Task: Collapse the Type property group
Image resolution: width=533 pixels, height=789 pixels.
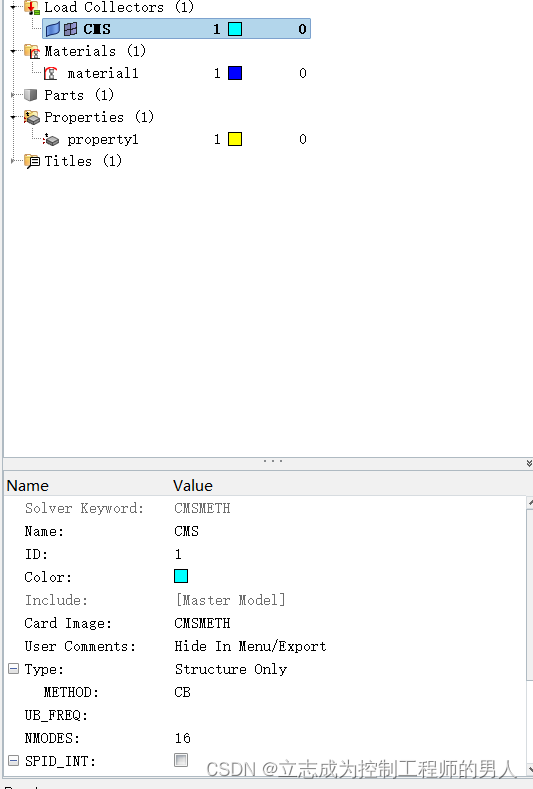Action: 14,669
